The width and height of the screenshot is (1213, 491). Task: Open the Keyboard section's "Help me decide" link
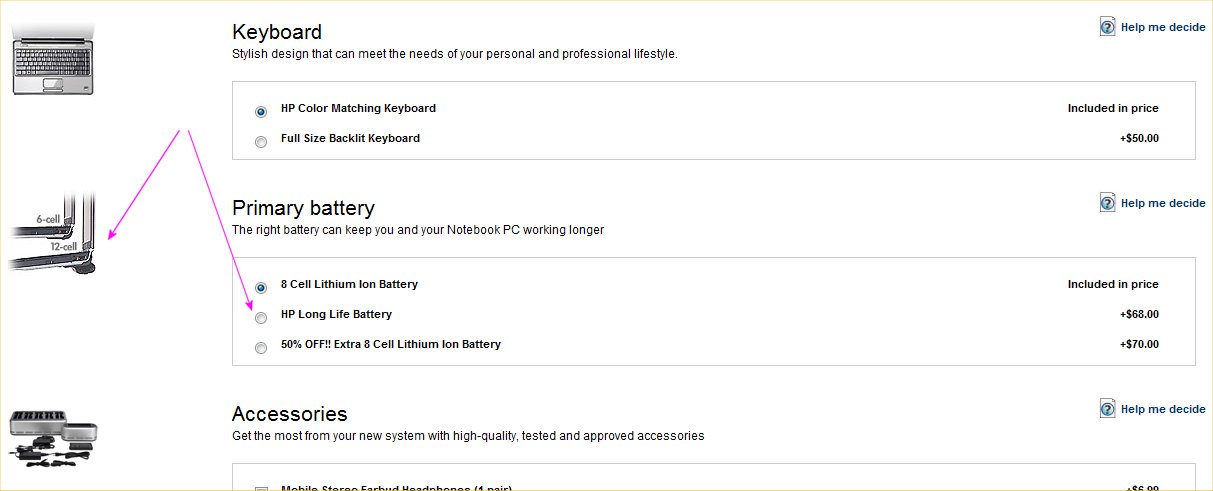point(1163,28)
